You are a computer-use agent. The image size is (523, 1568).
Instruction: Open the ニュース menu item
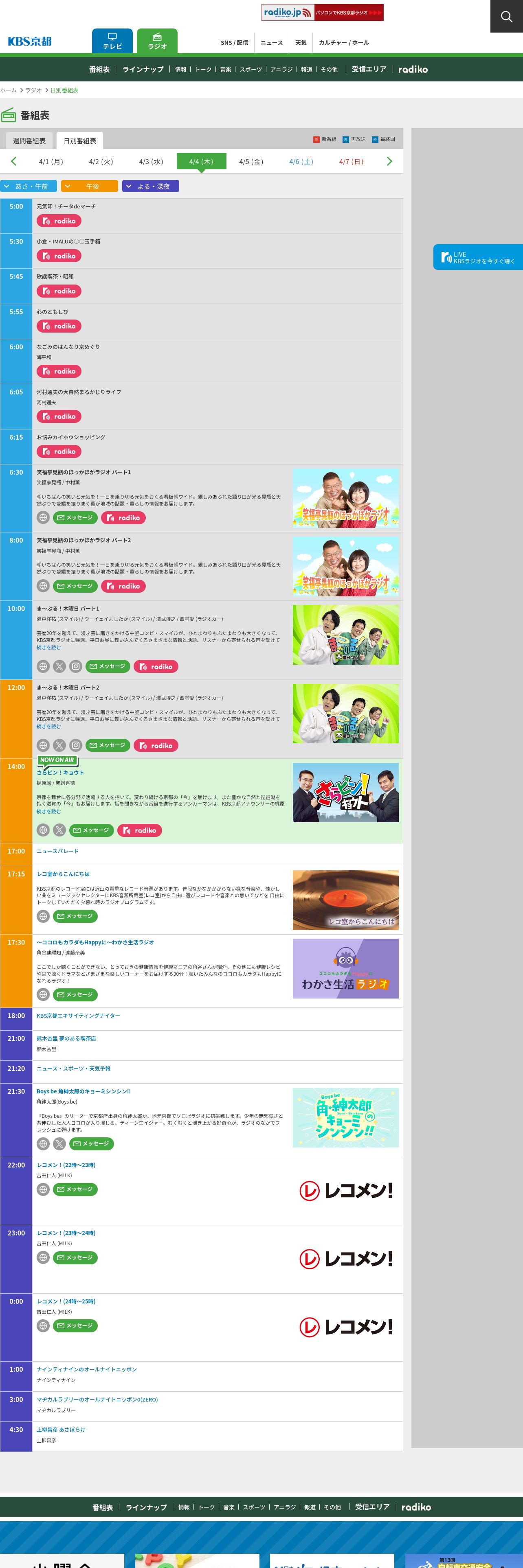[272, 43]
